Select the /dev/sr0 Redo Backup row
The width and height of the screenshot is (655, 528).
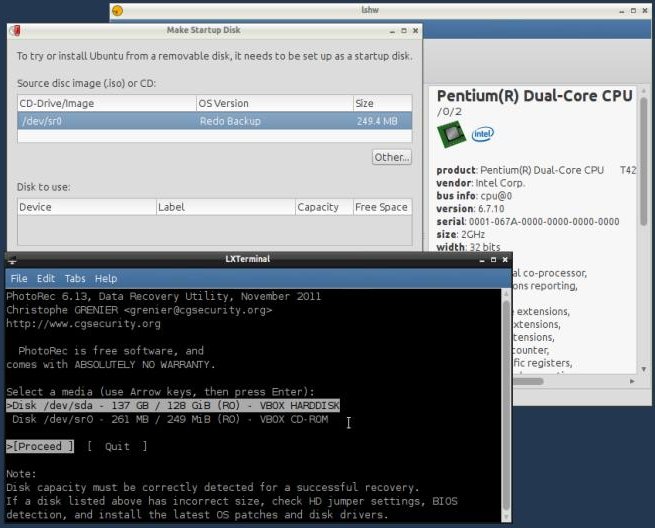215,121
